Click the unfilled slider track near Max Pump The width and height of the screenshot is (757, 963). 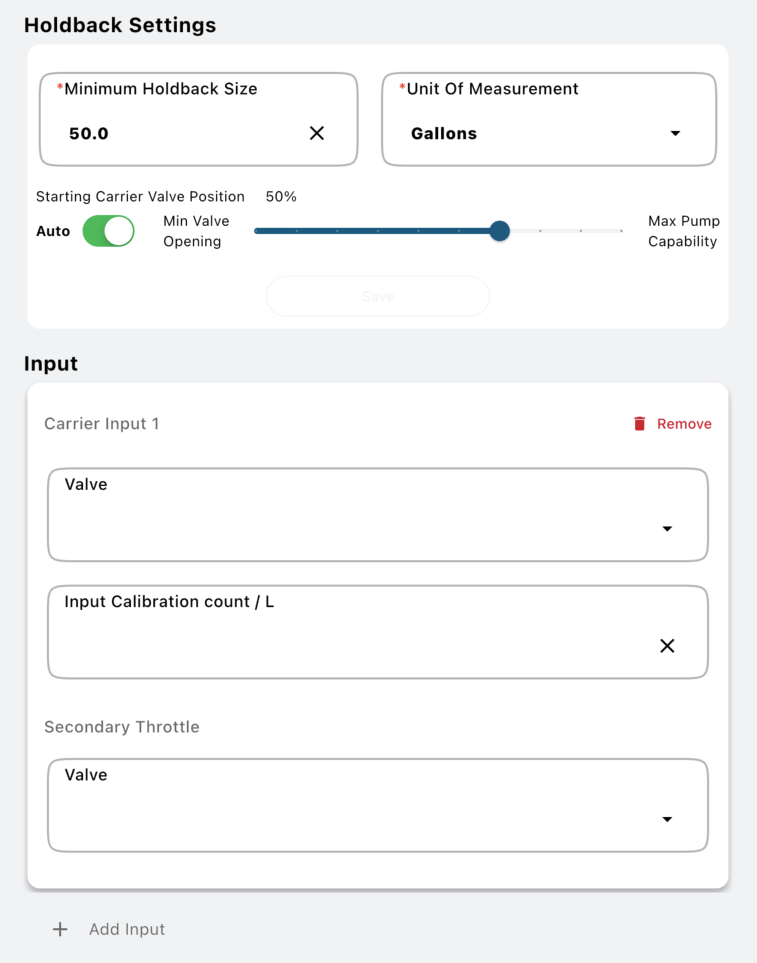pyautogui.click(x=580, y=231)
